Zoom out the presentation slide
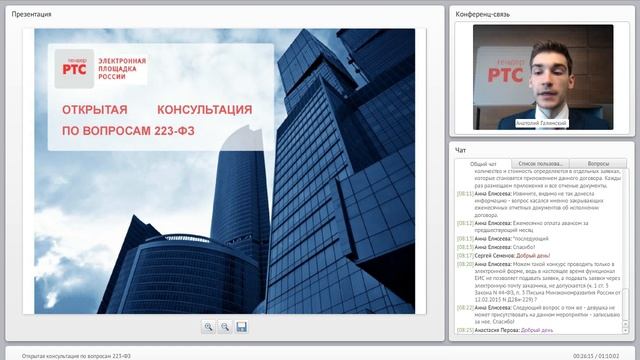The height and width of the screenshot is (360, 640). click(225, 327)
